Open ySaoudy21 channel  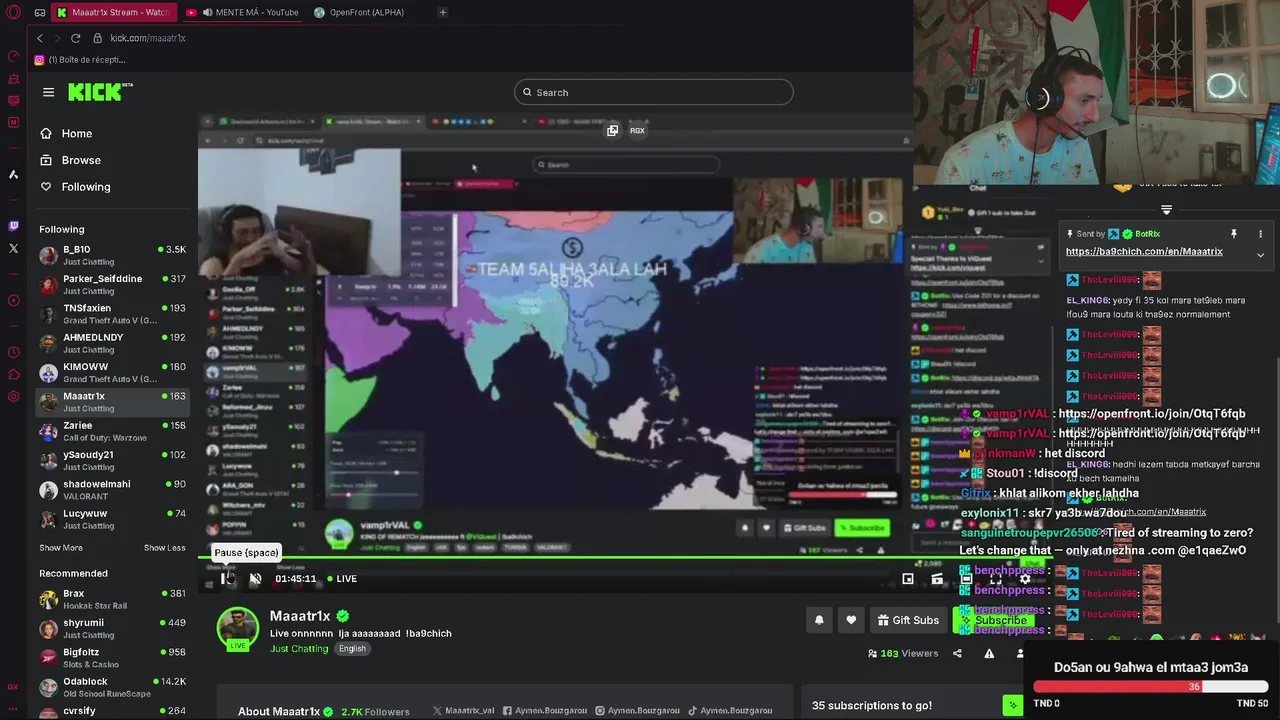coord(112,460)
